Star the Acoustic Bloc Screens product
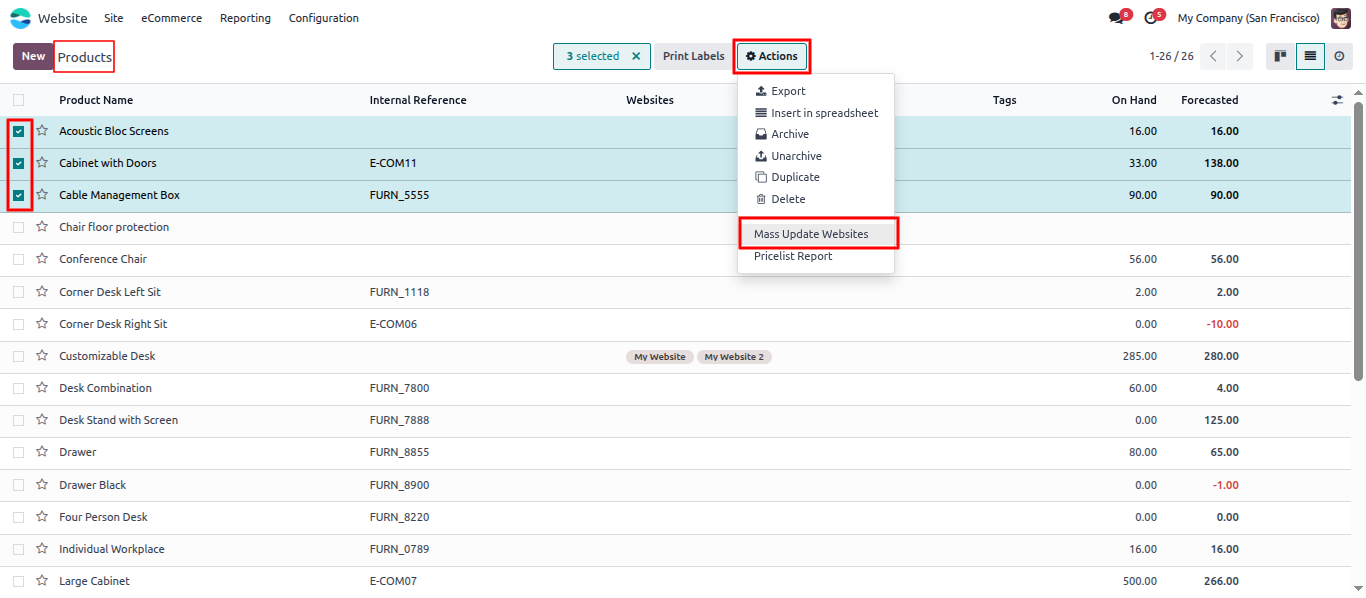This screenshot has height=598, width=1366. point(42,131)
